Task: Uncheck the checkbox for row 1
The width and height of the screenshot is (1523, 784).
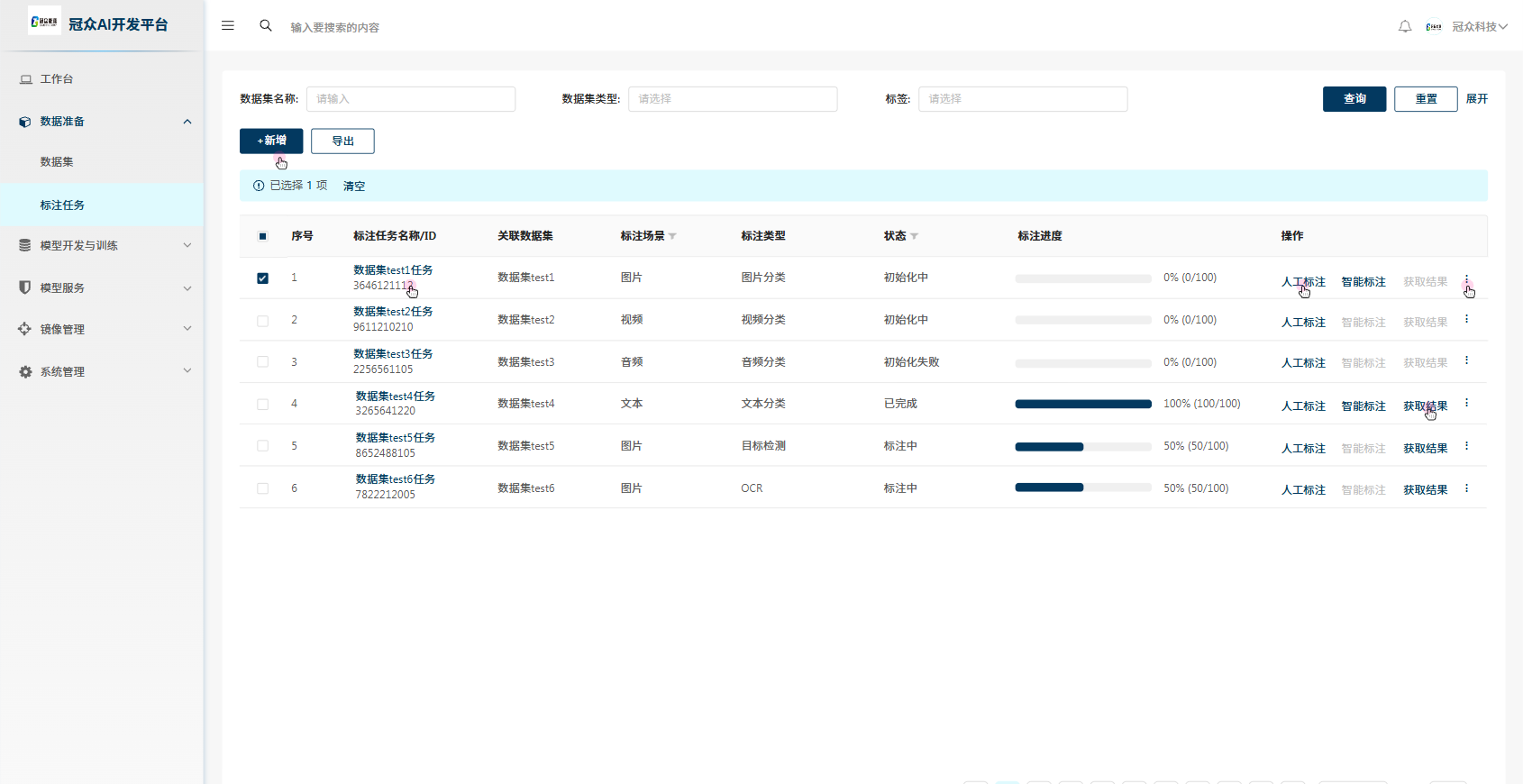Action: pos(262,278)
